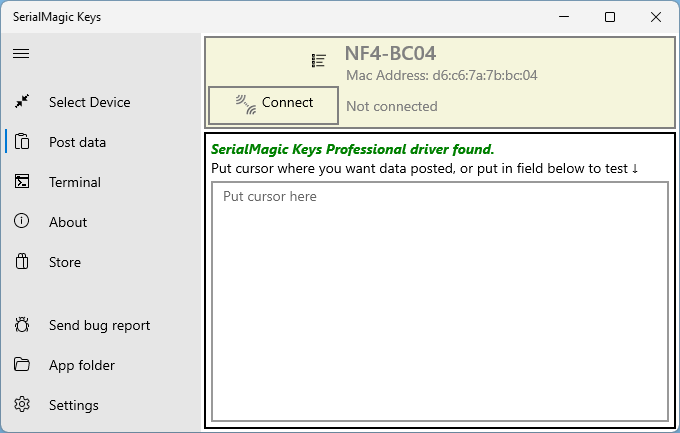Click the NF4-BC04 device name header
This screenshot has width=680, height=433.
[x=390, y=53]
